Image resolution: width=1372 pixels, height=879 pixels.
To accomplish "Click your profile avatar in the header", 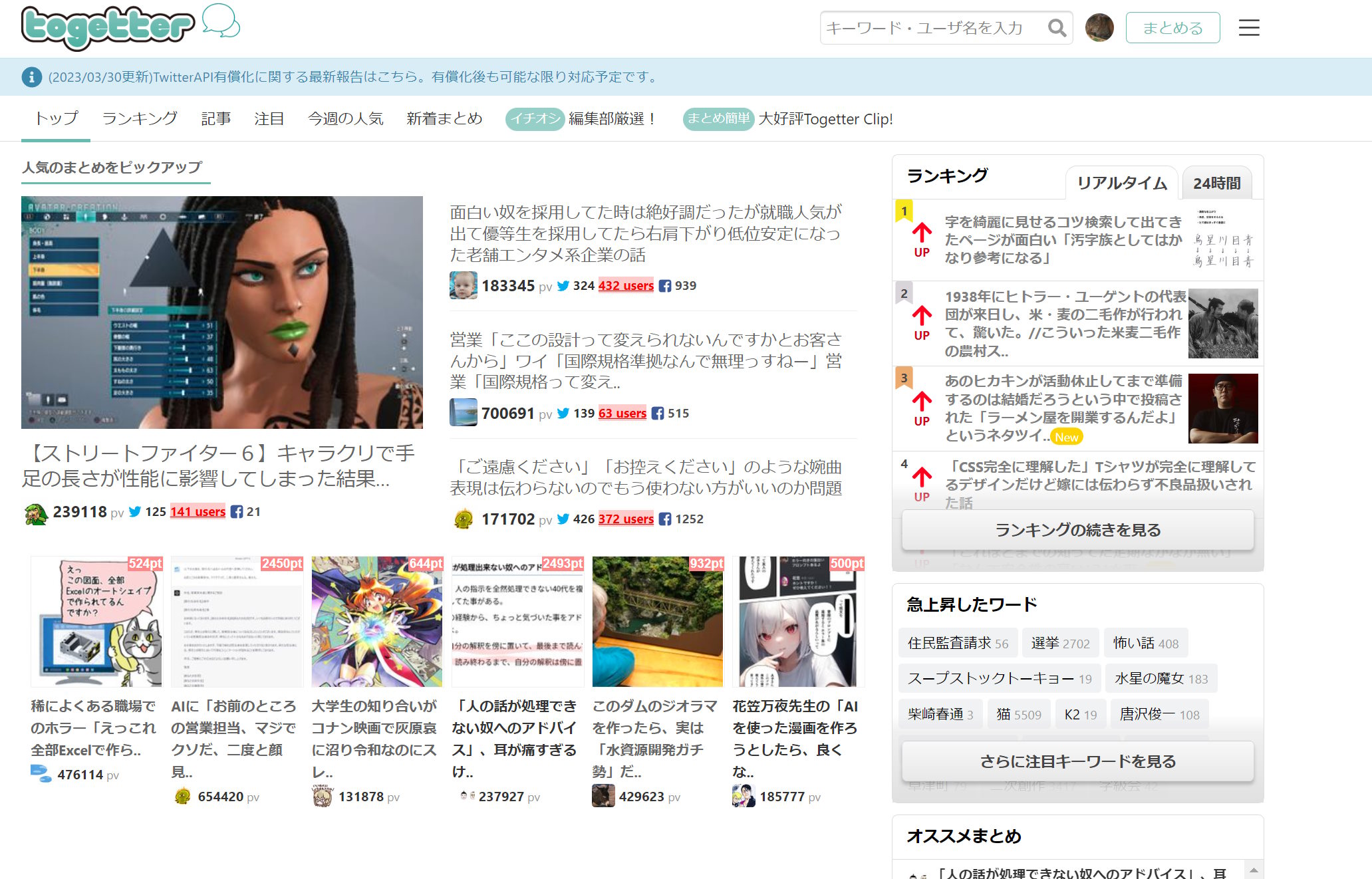I will click(x=1101, y=27).
